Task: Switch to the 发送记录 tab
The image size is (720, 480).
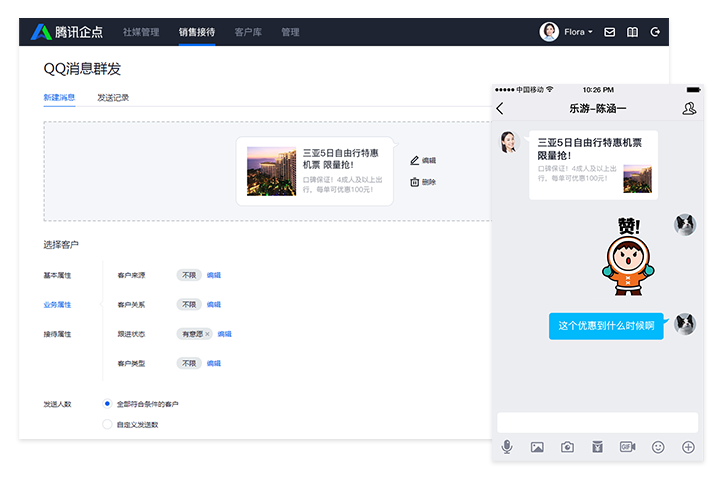Action: (113, 97)
